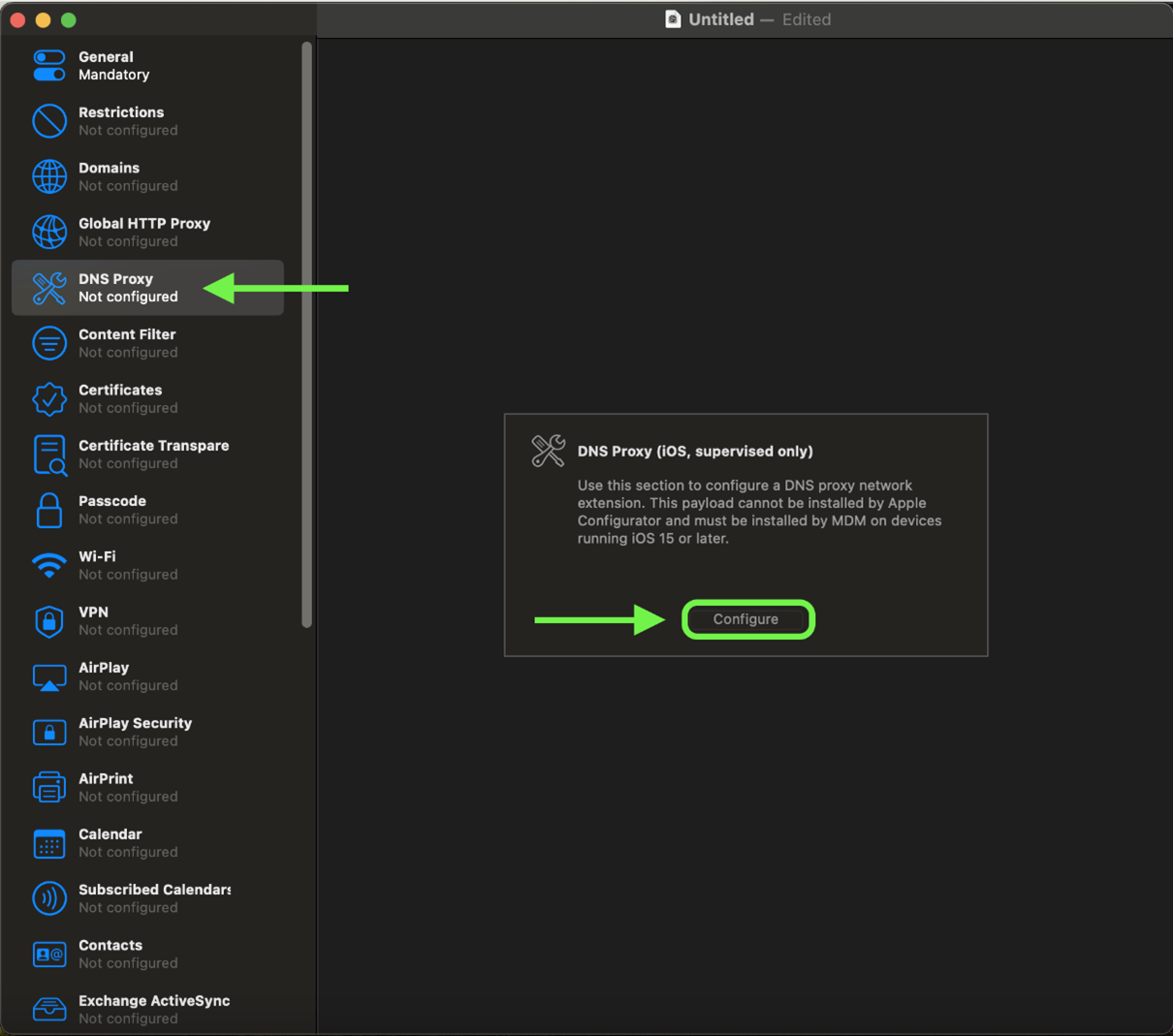Click the tools icon in DNS Proxy panel

pyautogui.click(x=548, y=451)
